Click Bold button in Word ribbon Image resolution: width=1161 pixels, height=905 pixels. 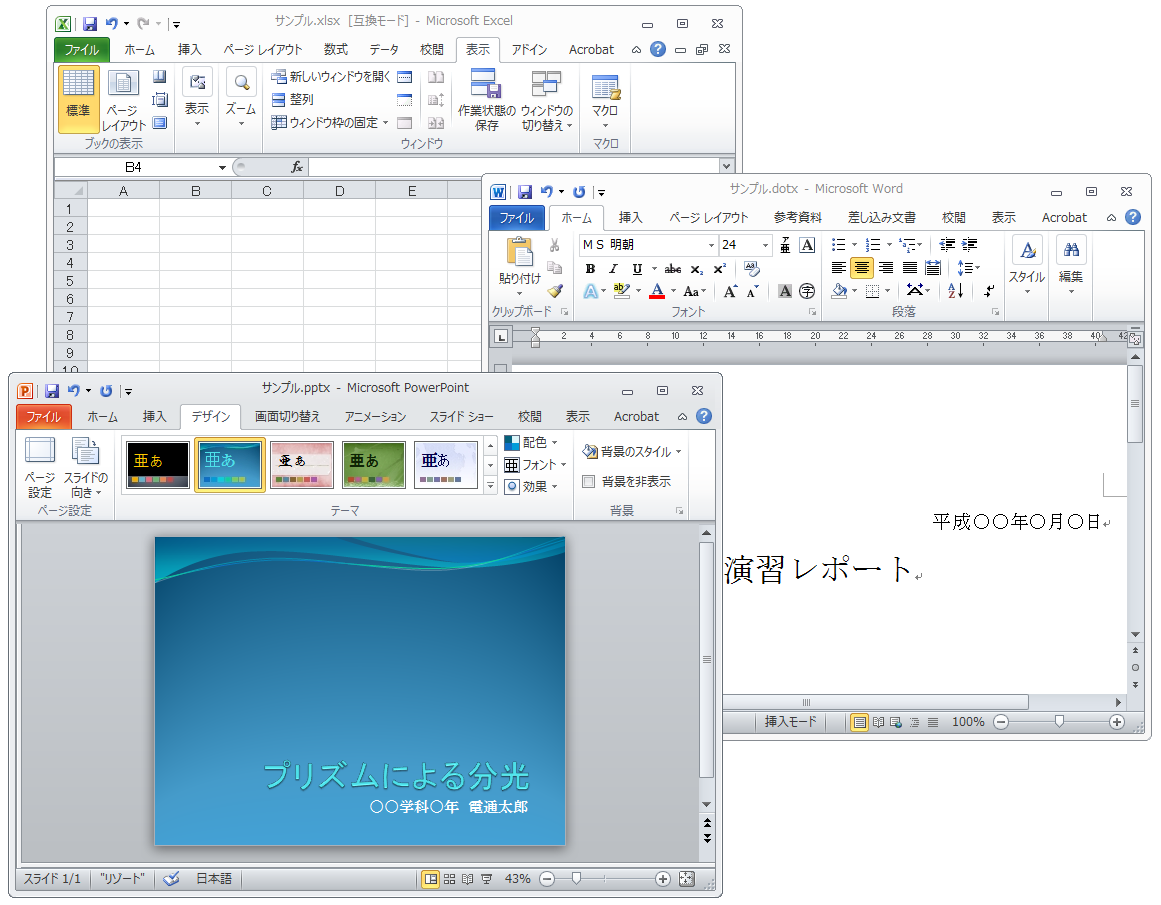tap(590, 269)
